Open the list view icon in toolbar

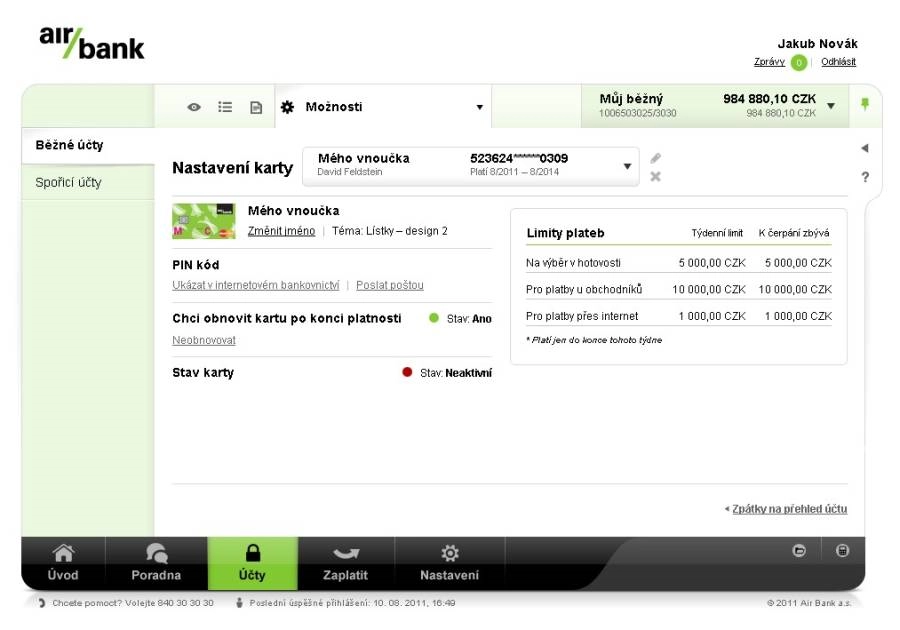click(225, 107)
